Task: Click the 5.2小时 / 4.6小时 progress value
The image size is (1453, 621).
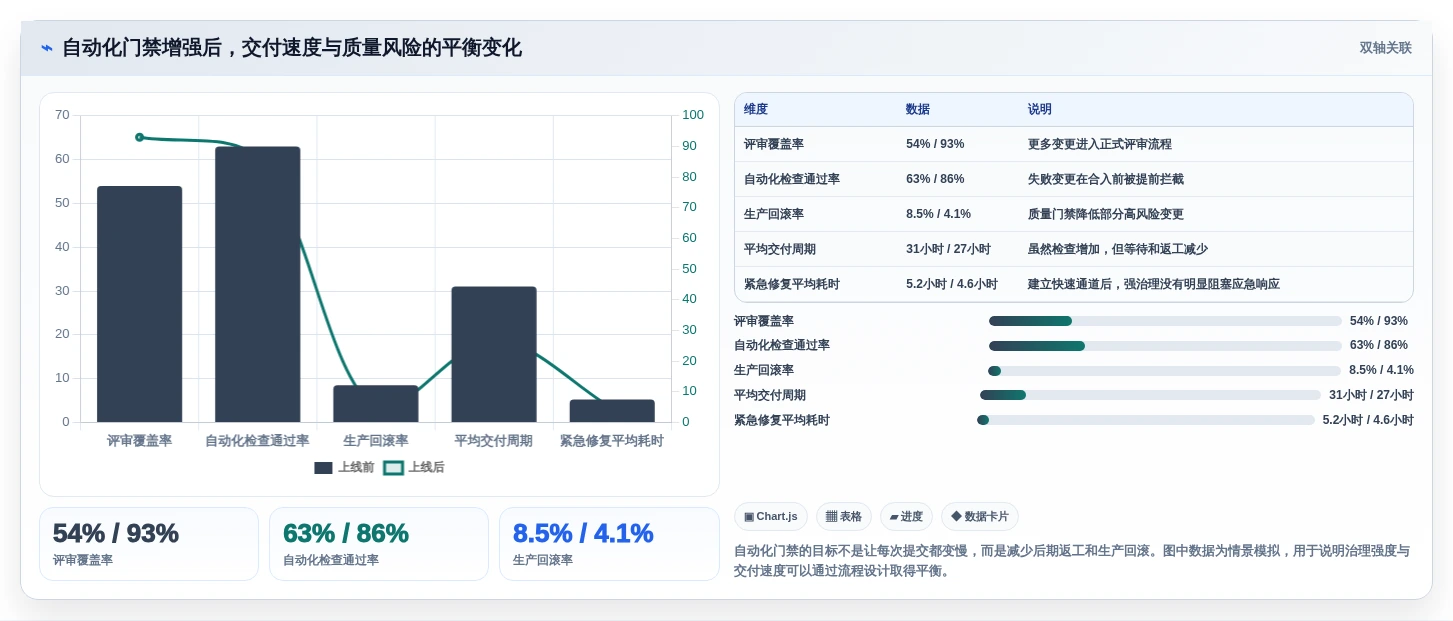Action: click(1368, 420)
